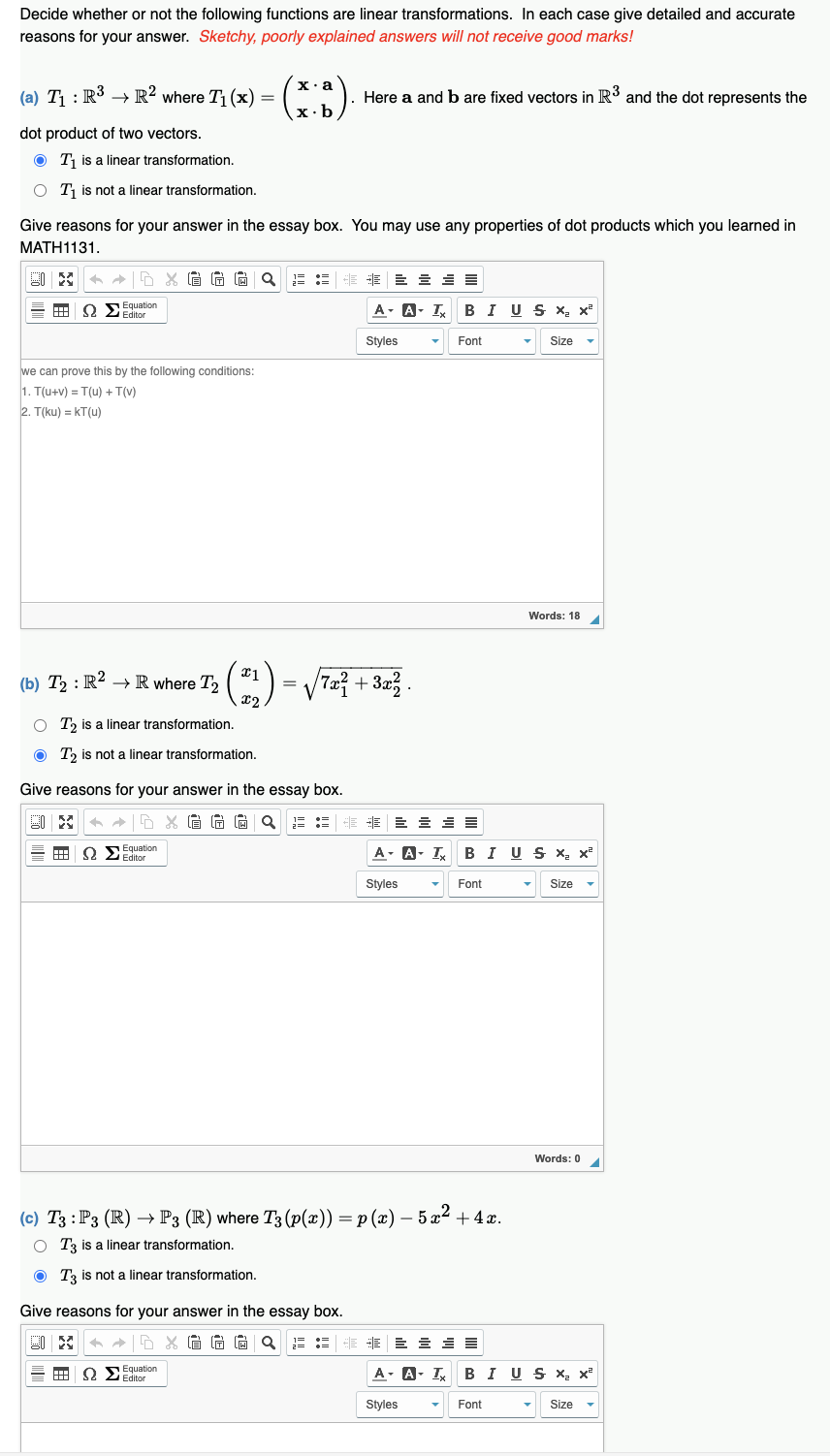Click Remove Format in the second editor

(441, 853)
